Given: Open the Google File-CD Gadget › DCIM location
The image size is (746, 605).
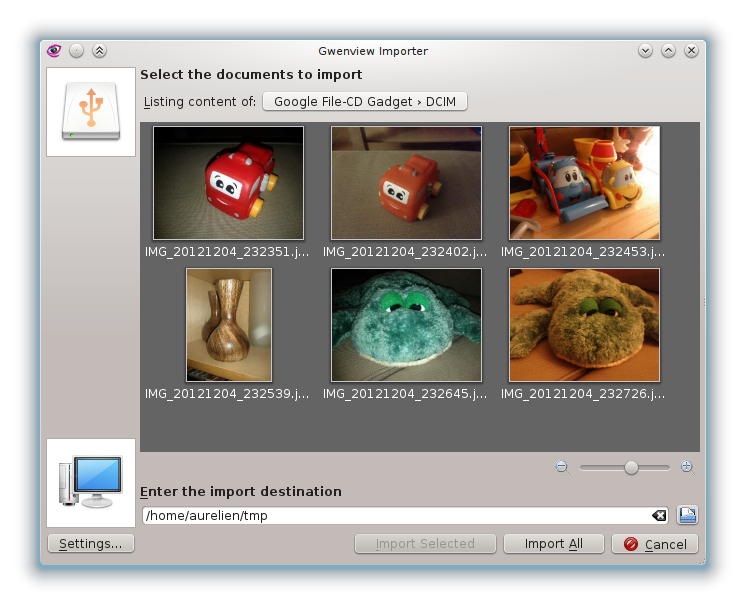Looking at the screenshot, I should (x=365, y=102).
